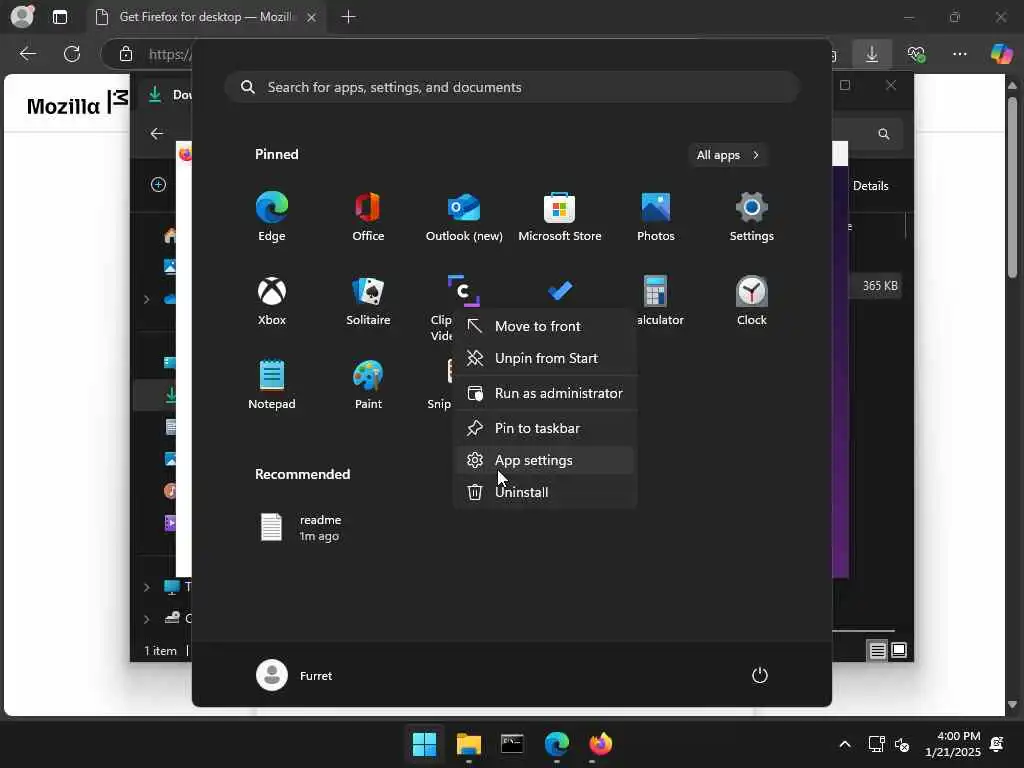Image resolution: width=1024 pixels, height=768 pixels.
Task: Select Pin to taskbar option
Action: [545, 428]
